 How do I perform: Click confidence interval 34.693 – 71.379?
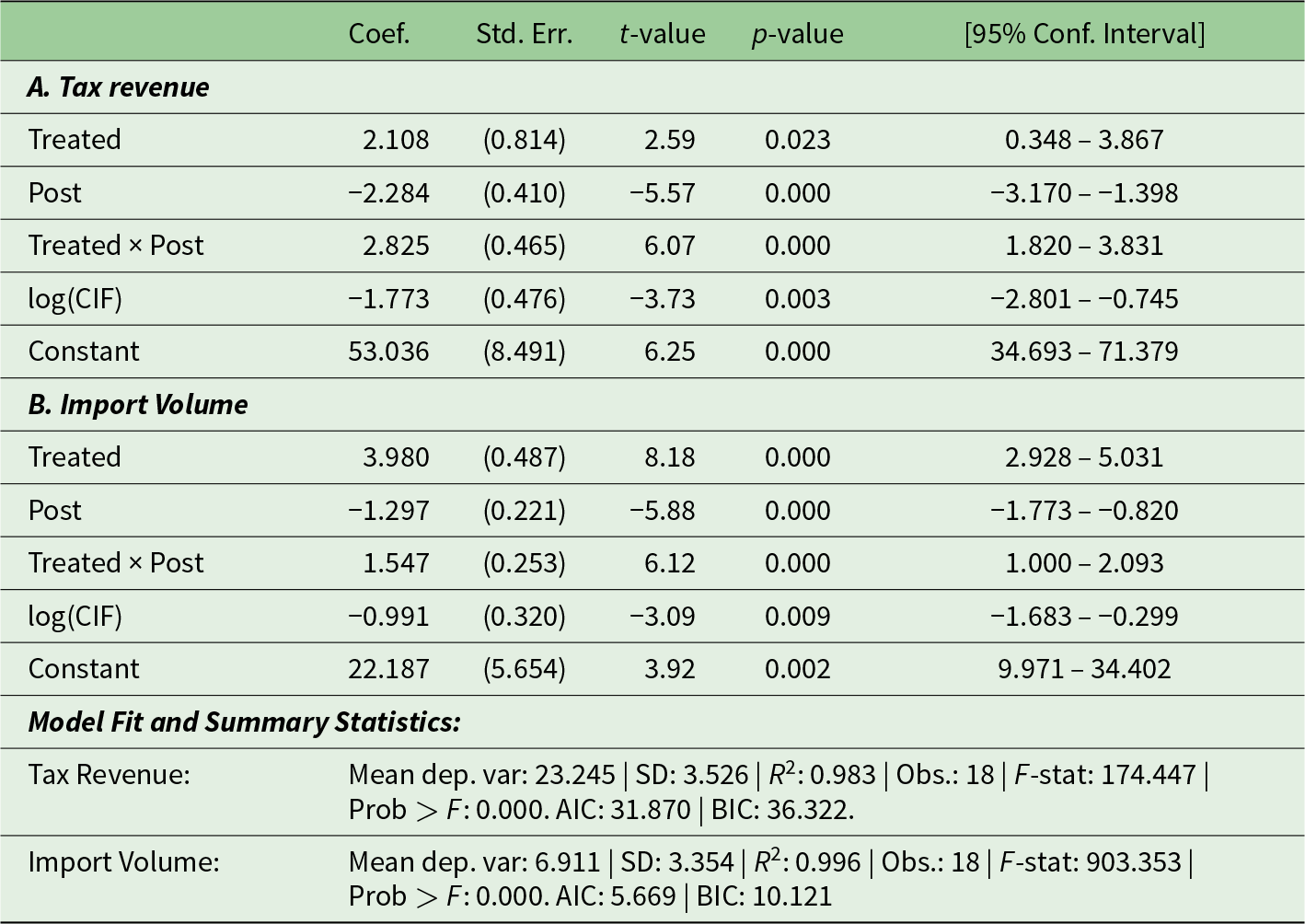(1084, 352)
